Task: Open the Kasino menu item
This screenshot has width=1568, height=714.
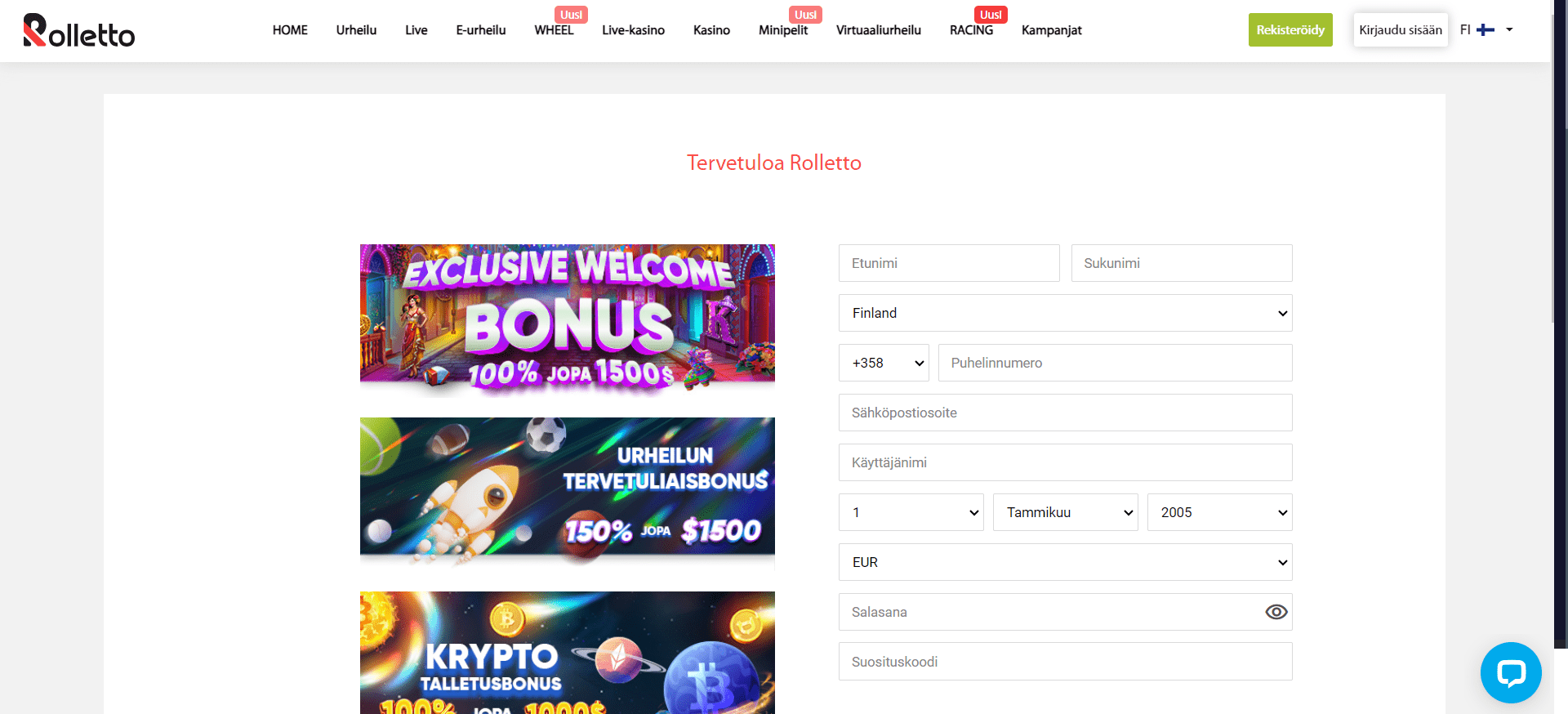Action: click(x=711, y=30)
